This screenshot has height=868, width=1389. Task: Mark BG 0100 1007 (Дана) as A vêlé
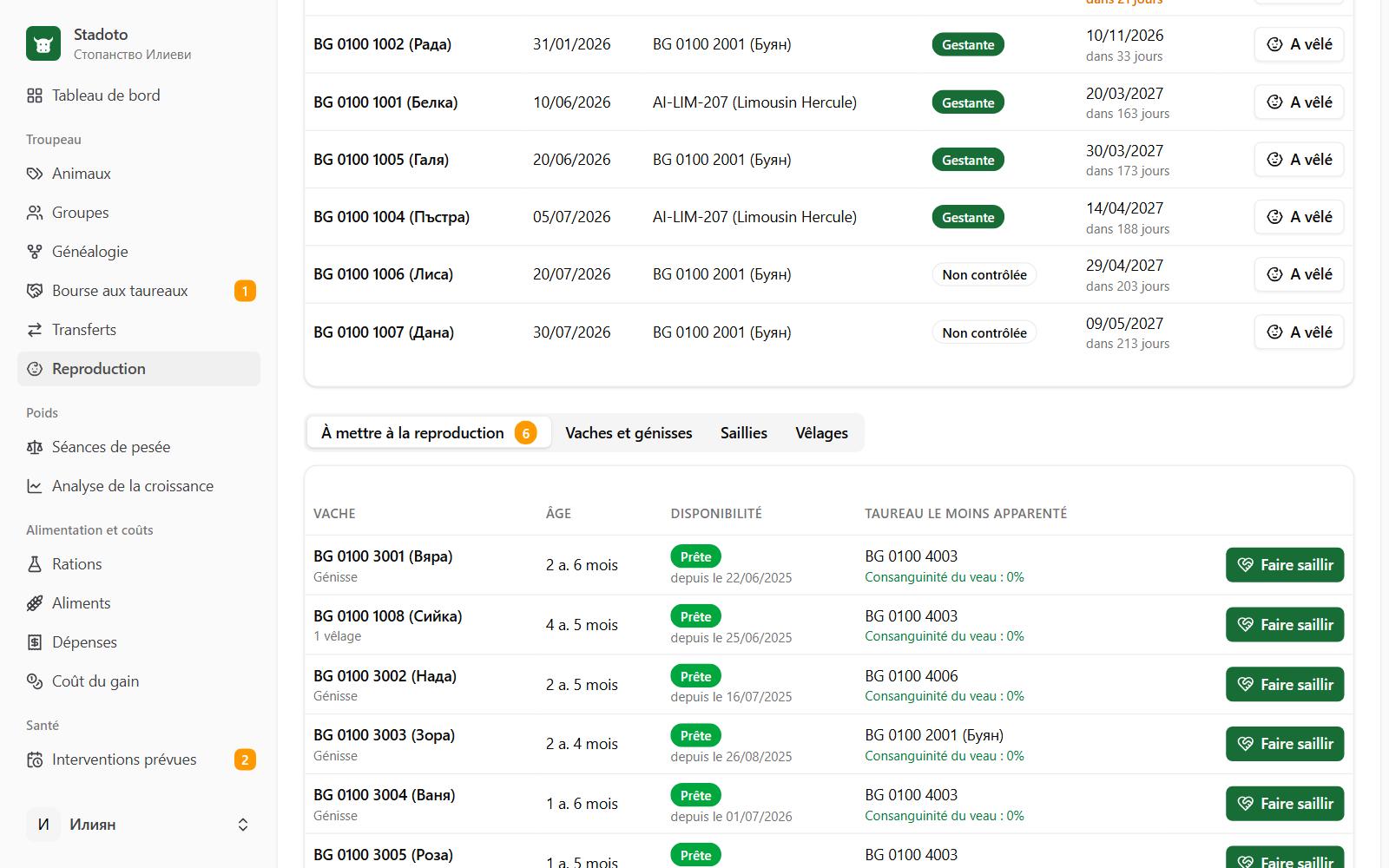(x=1299, y=332)
